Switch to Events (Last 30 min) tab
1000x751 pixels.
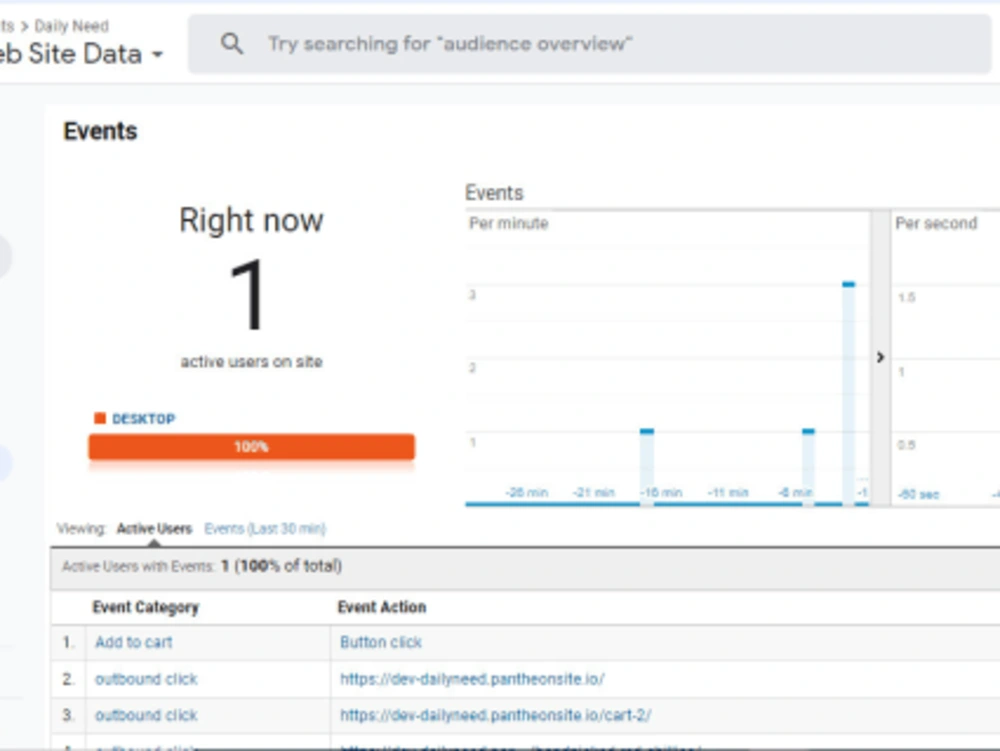pyautogui.click(x=265, y=529)
